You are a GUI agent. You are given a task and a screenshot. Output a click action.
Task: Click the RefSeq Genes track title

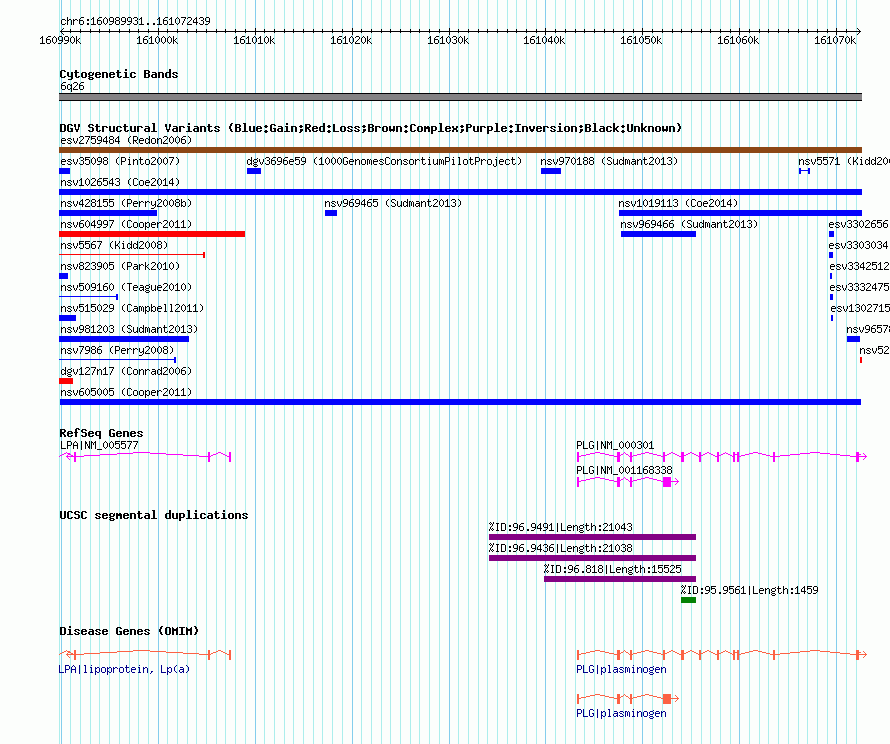tap(102, 433)
